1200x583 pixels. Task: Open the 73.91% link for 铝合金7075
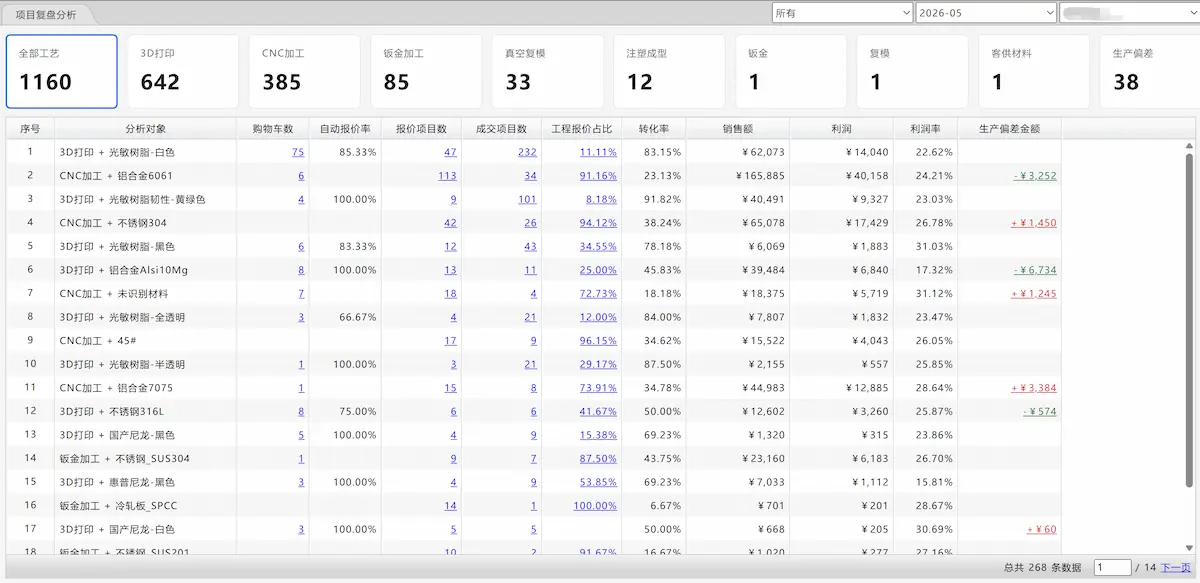[598, 388]
